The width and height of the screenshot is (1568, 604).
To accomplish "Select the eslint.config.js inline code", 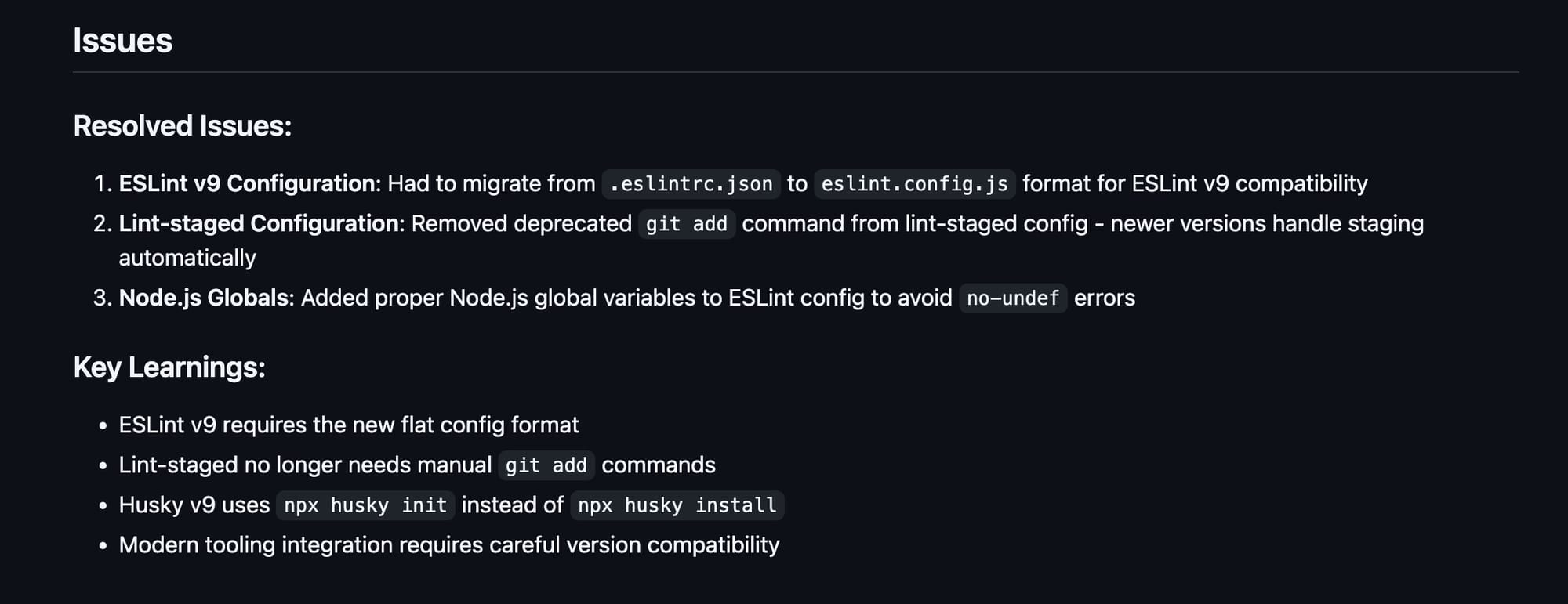I will click(x=915, y=184).
